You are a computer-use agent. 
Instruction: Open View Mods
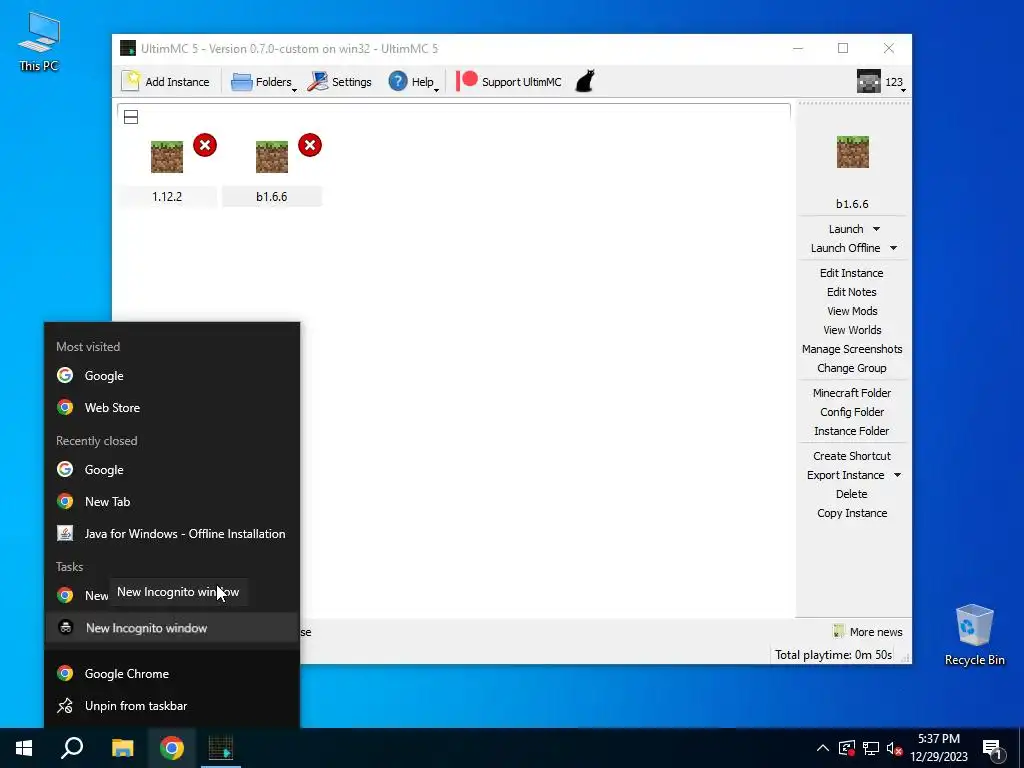coord(852,311)
